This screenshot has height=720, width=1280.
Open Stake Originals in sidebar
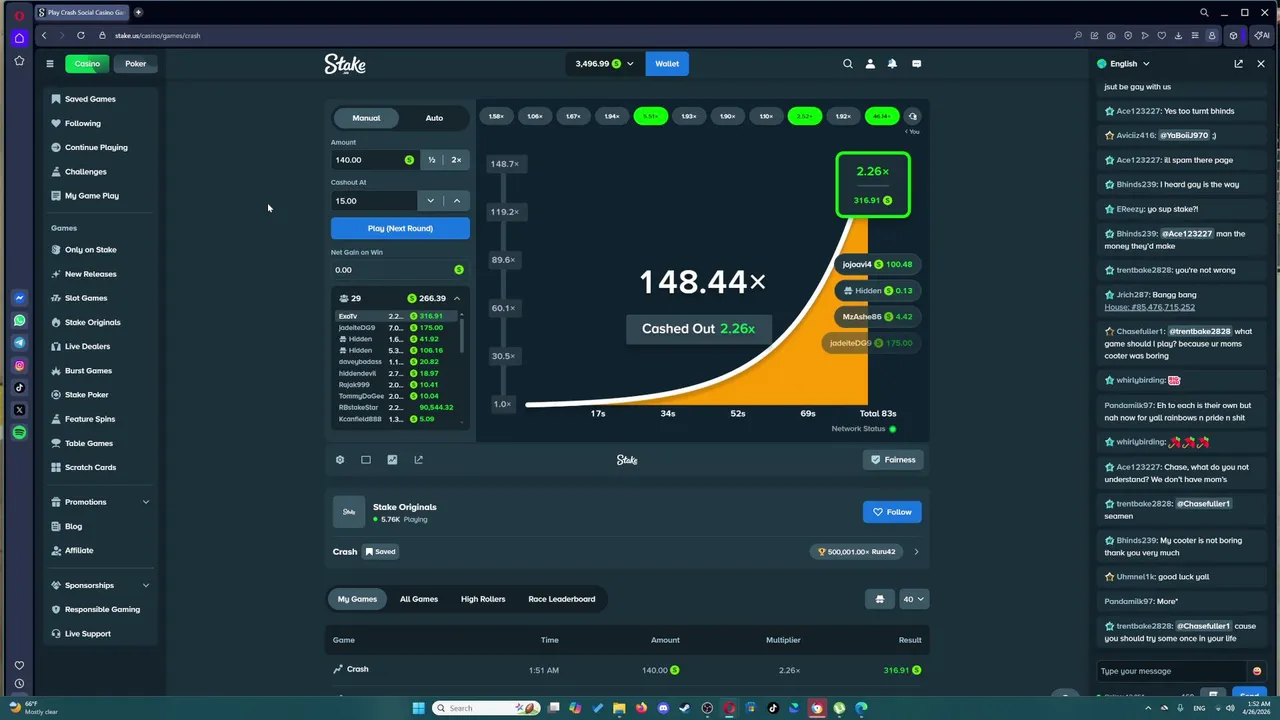(x=92, y=322)
